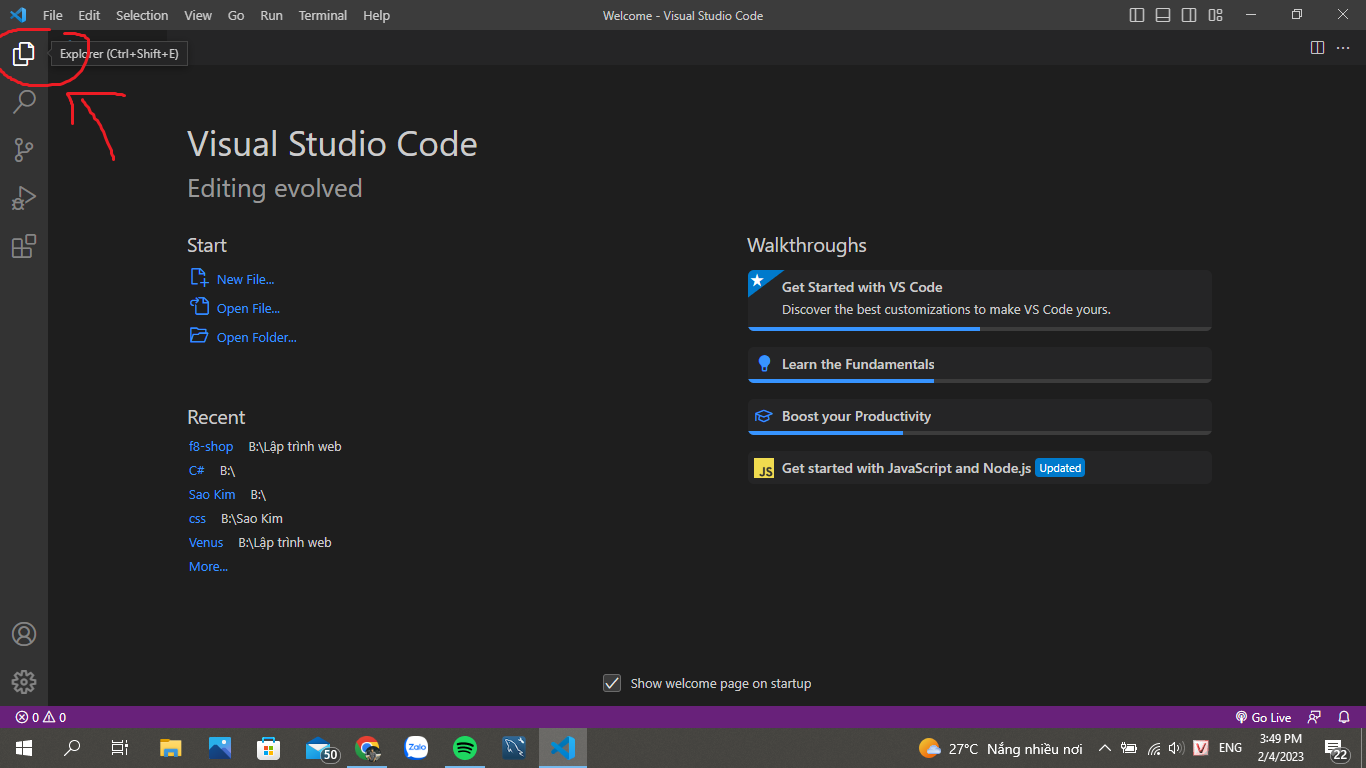Screen dimensions: 1366x768
Task: Open MySQL Workbench from the taskbar
Action: click(514, 748)
